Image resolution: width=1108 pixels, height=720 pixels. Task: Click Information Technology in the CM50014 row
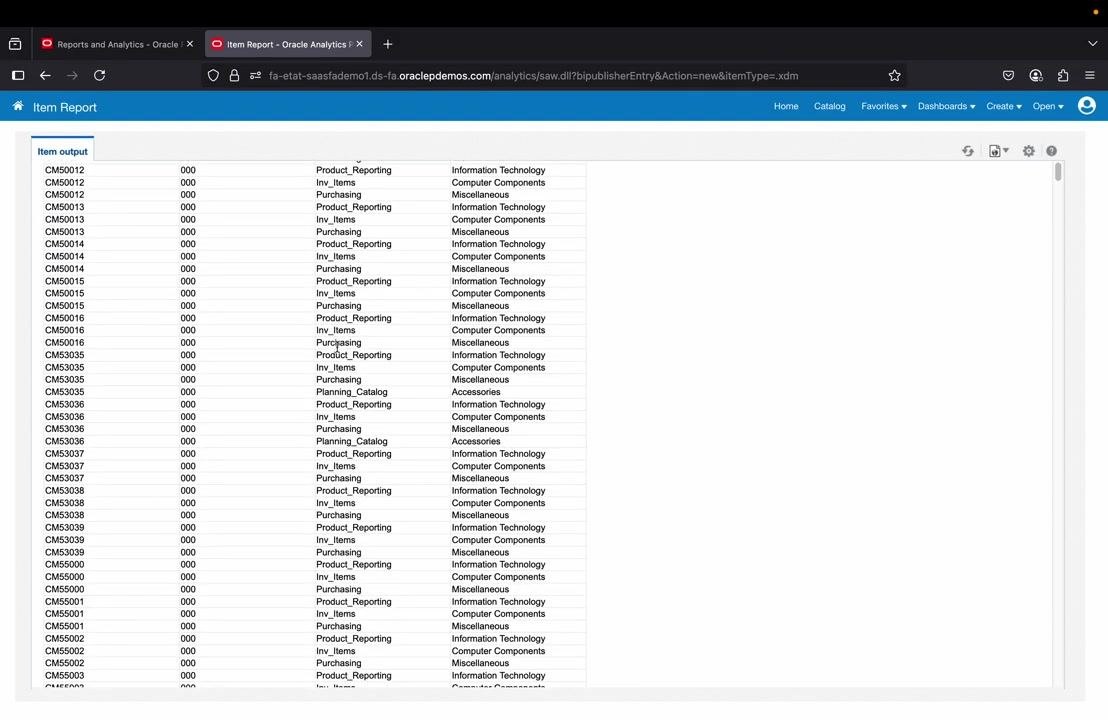tap(498, 244)
